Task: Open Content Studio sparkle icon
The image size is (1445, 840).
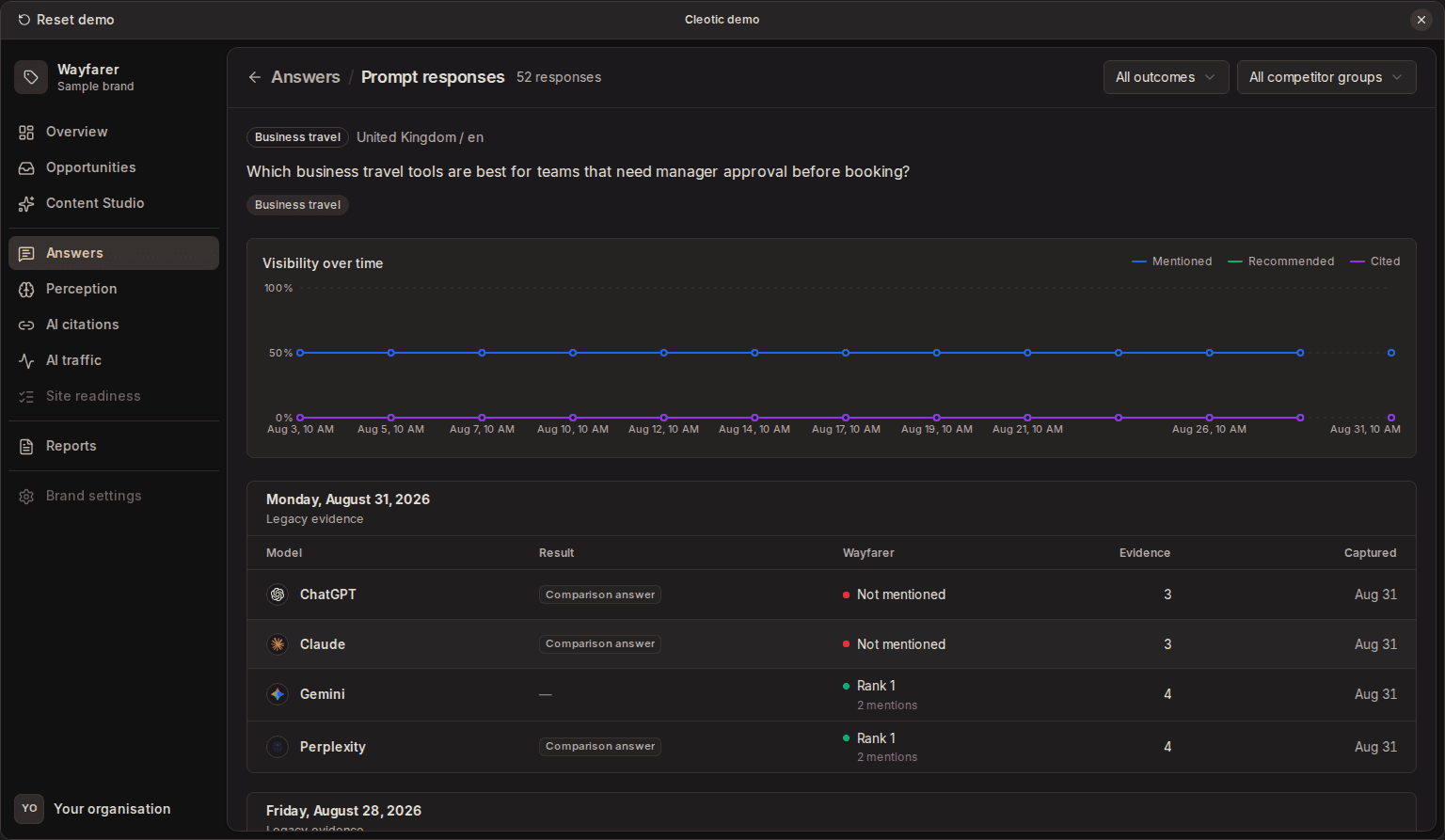Action: (x=26, y=204)
